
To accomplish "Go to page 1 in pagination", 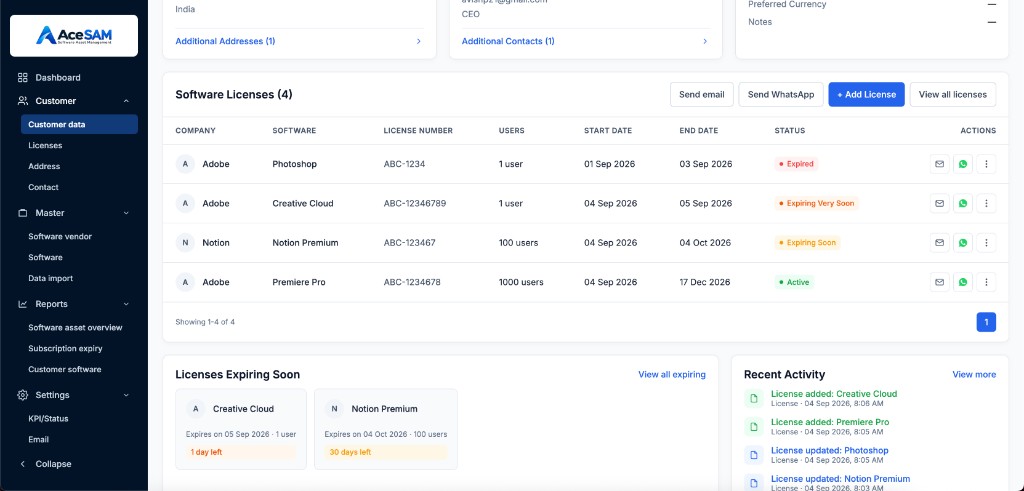I will pos(986,322).
